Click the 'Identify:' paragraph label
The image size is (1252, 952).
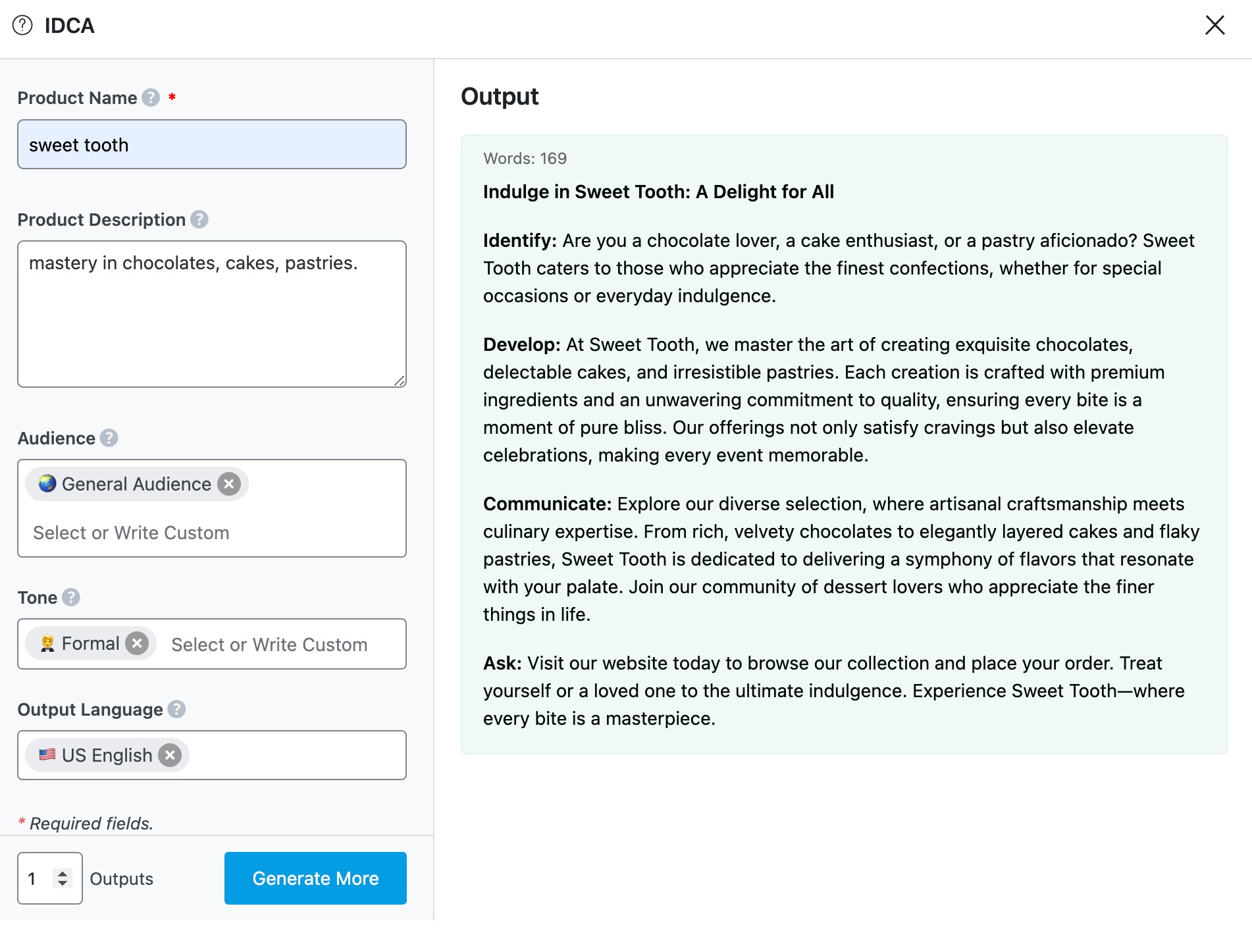pos(520,240)
